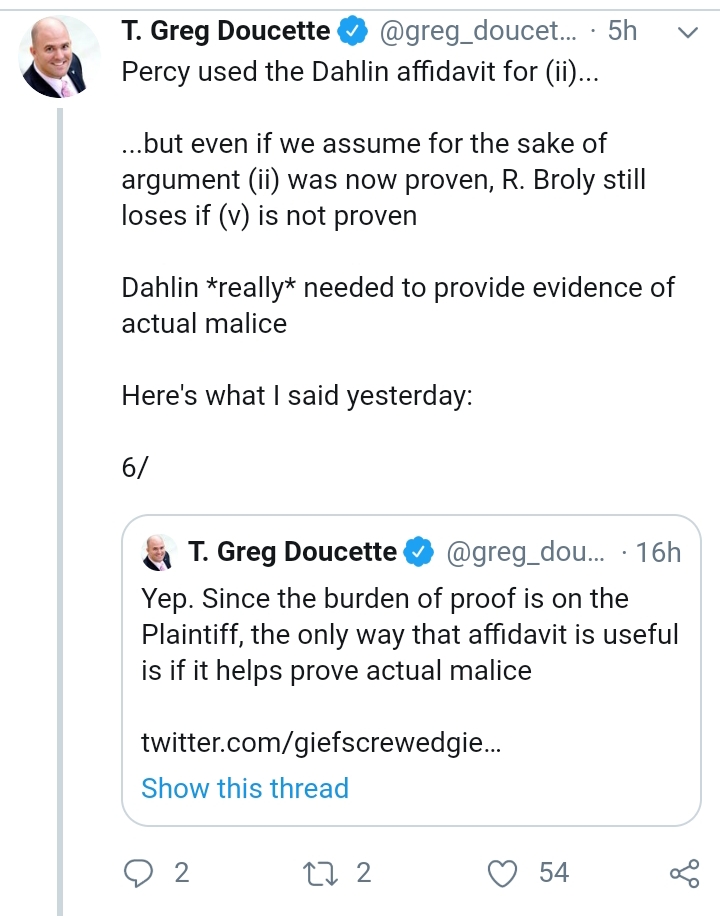Viewport: 720px width, 916px height.
Task: Open the twitter.com/giefscrewedgie link
Action: pos(321,743)
